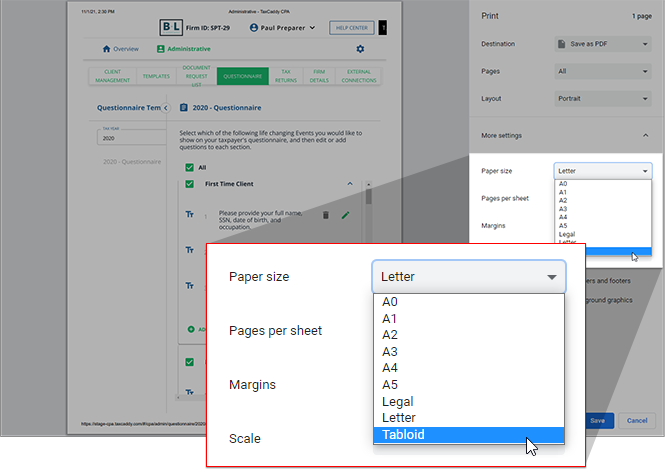665x475 pixels.
Task: Click the delete trash icon for question 1
Action: coord(326,215)
